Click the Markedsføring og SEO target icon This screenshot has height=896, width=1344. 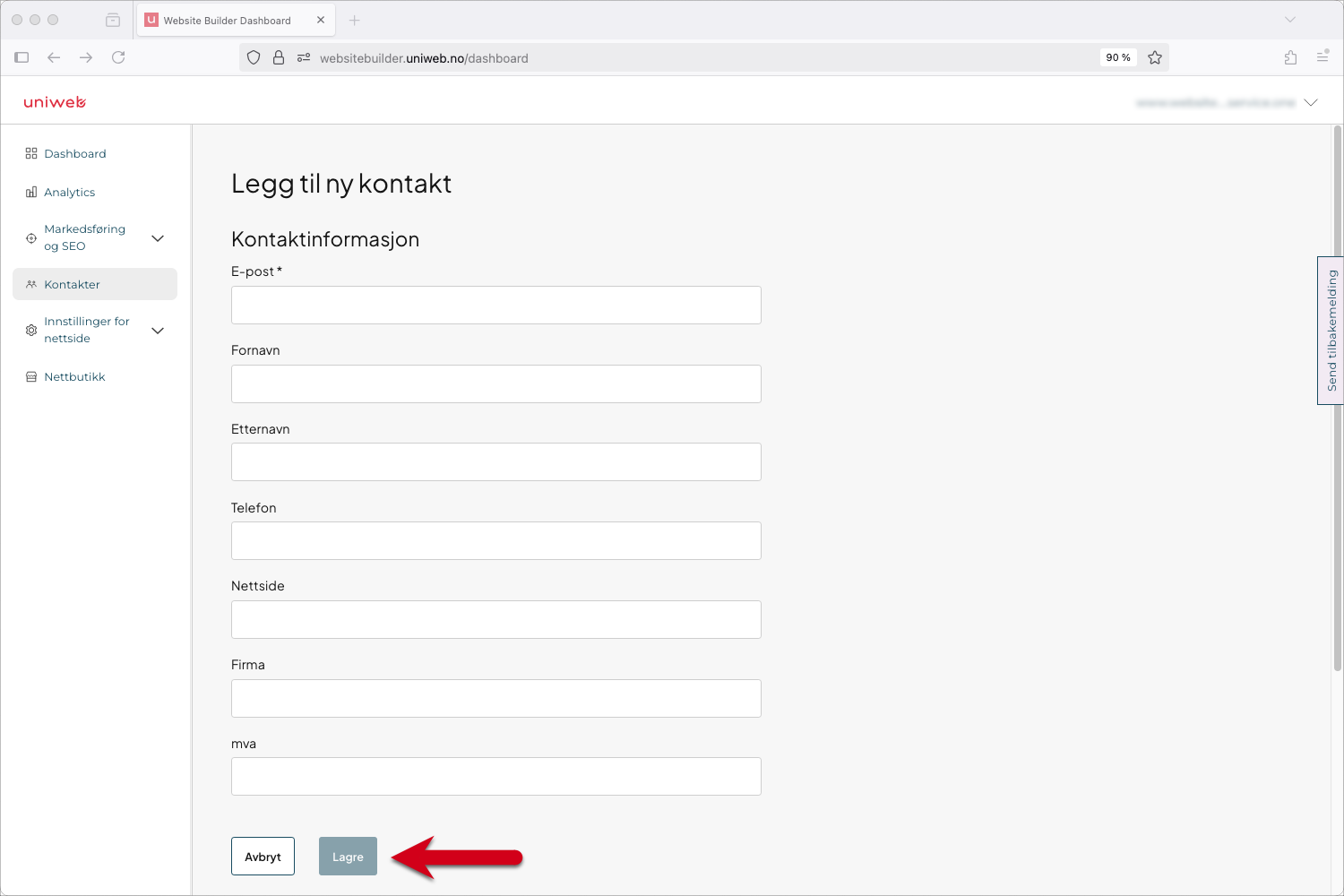point(31,238)
